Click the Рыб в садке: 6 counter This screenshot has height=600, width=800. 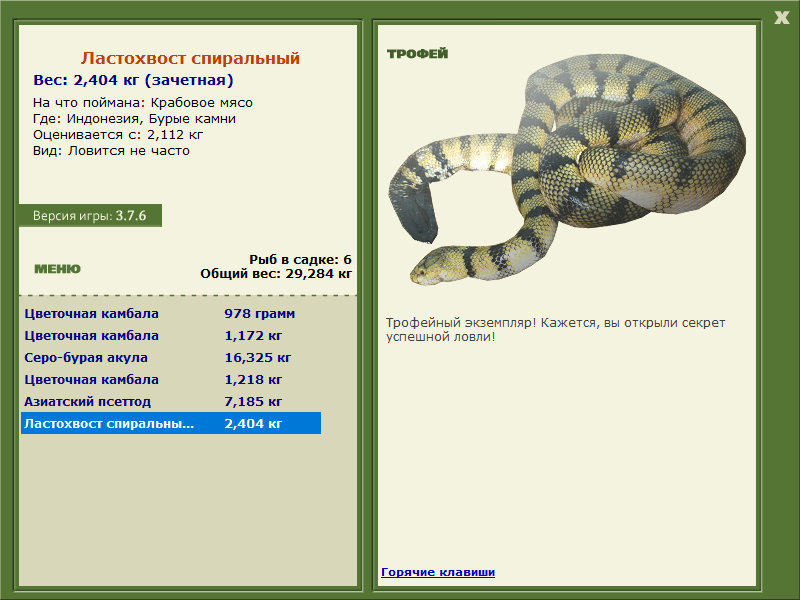(x=301, y=260)
